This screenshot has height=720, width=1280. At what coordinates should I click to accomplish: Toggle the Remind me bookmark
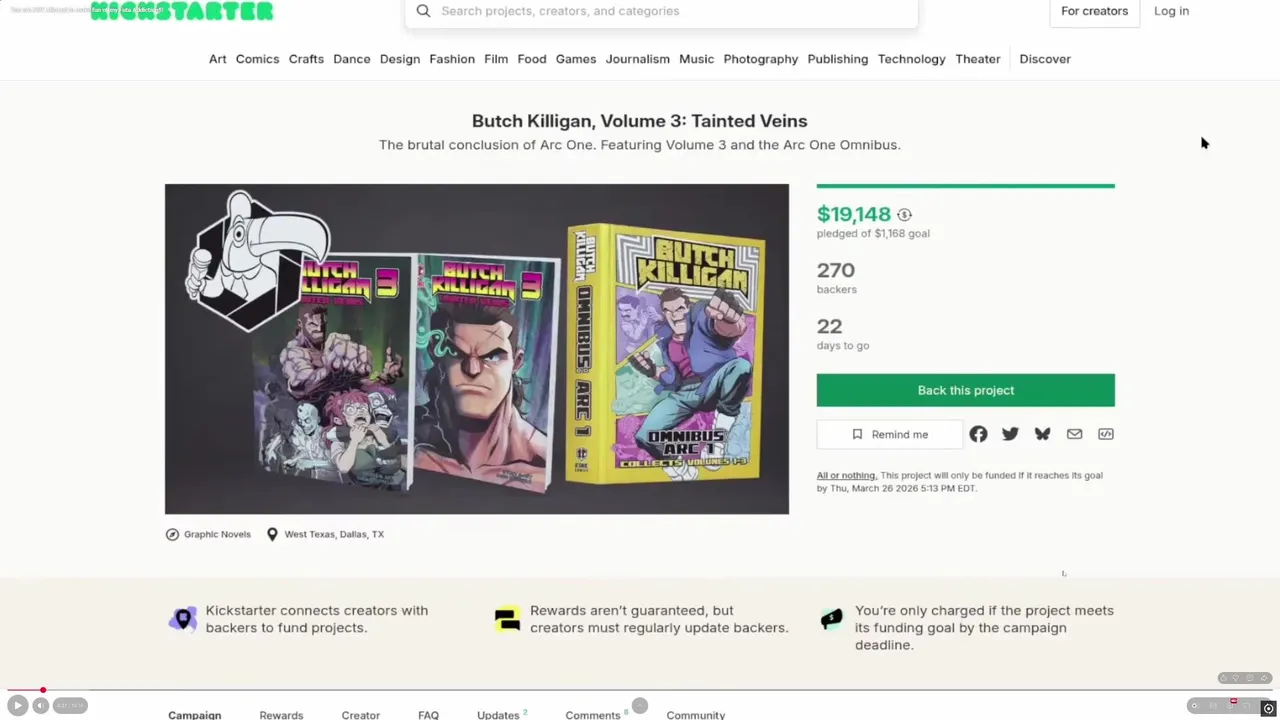[x=889, y=434]
